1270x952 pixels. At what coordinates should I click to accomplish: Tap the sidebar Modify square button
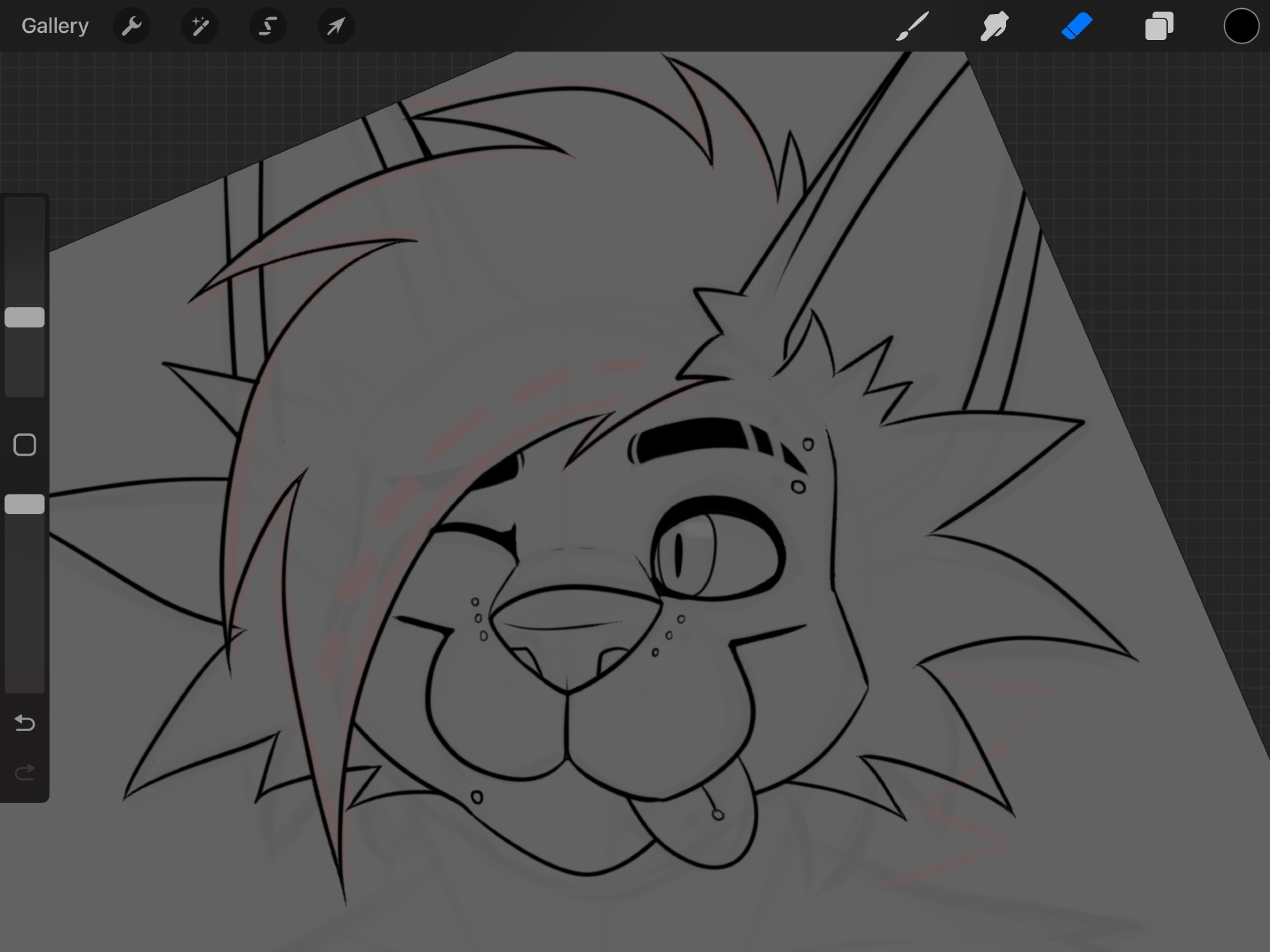pyautogui.click(x=25, y=445)
